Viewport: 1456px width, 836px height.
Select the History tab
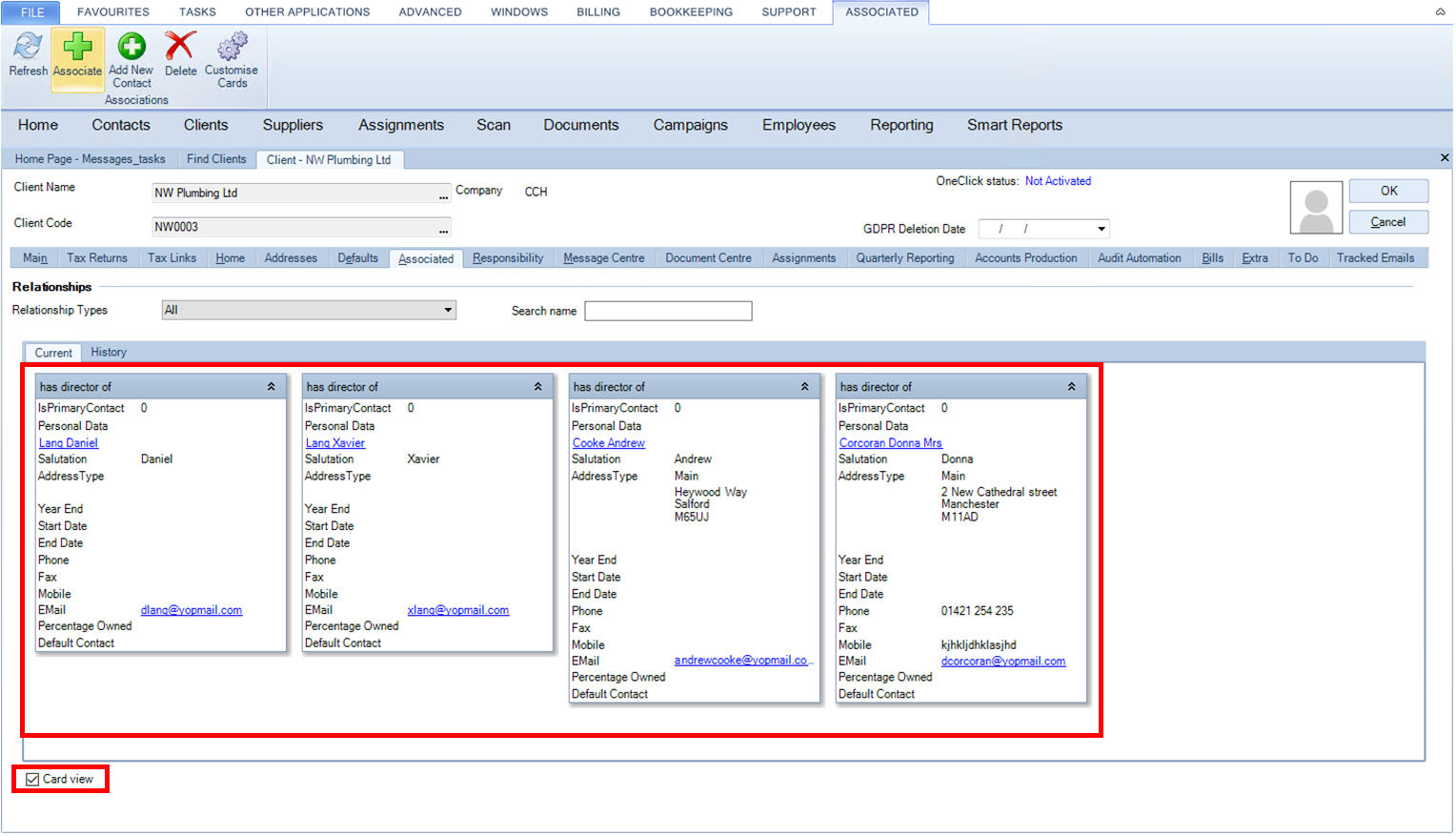coord(109,353)
